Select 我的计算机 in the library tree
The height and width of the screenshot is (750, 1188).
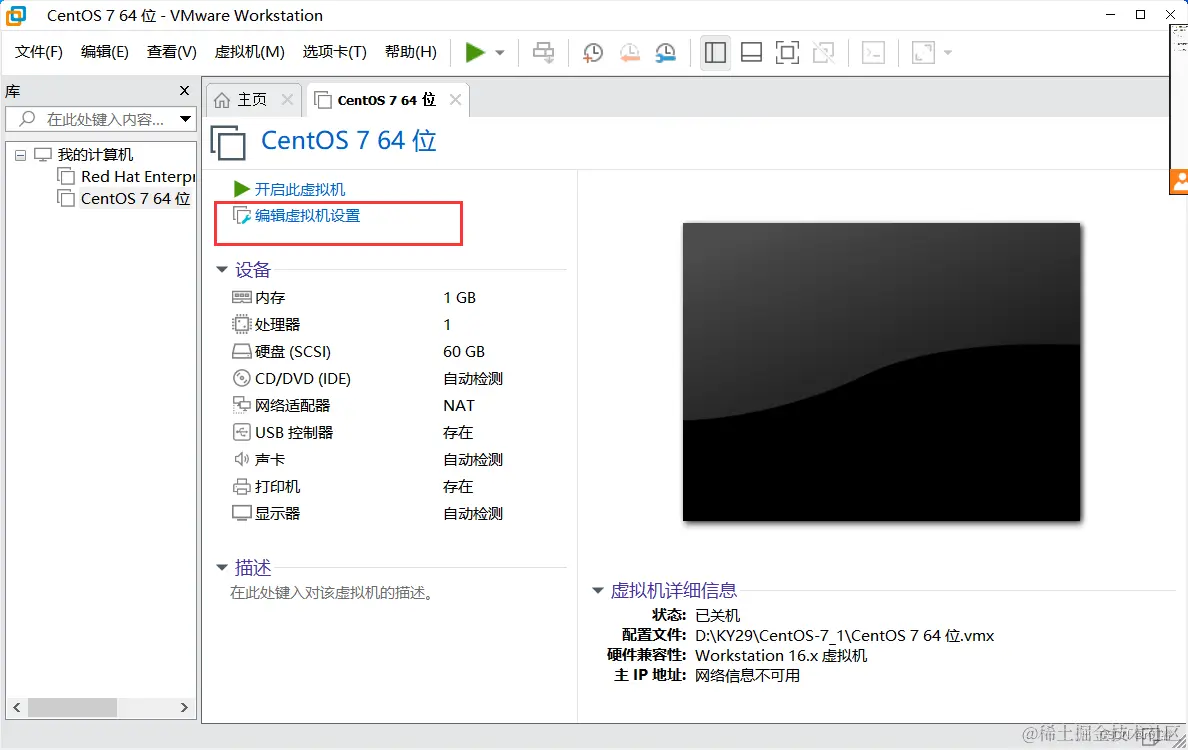(x=95, y=155)
